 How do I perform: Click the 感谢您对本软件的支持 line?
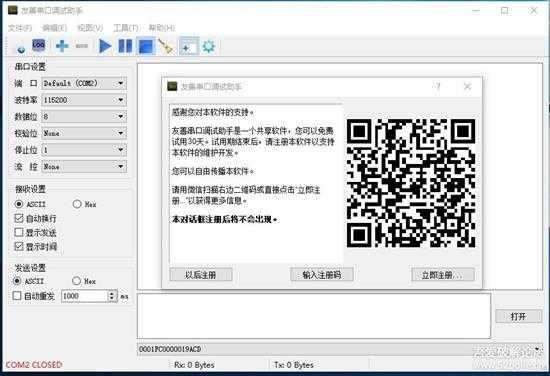[x=213, y=112]
